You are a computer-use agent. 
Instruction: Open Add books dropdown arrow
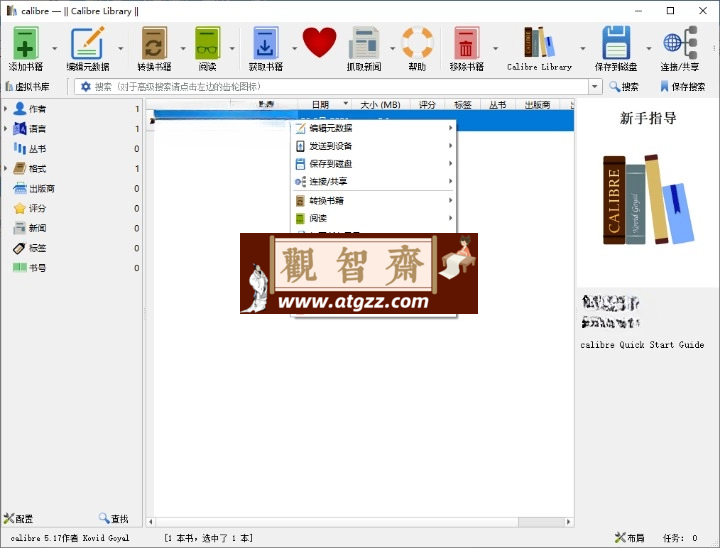[x=55, y=48]
